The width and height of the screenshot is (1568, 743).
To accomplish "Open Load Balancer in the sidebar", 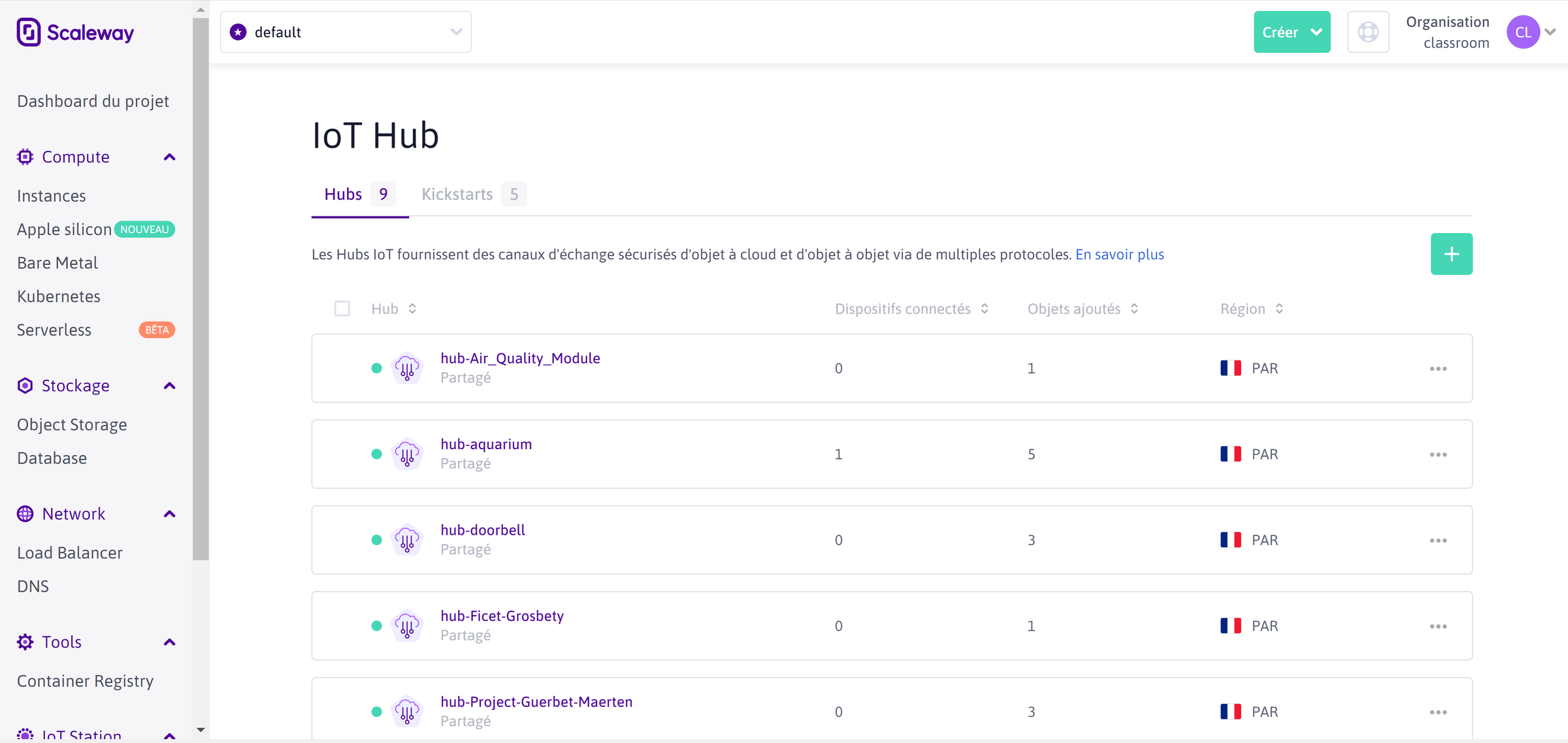I will click(70, 552).
